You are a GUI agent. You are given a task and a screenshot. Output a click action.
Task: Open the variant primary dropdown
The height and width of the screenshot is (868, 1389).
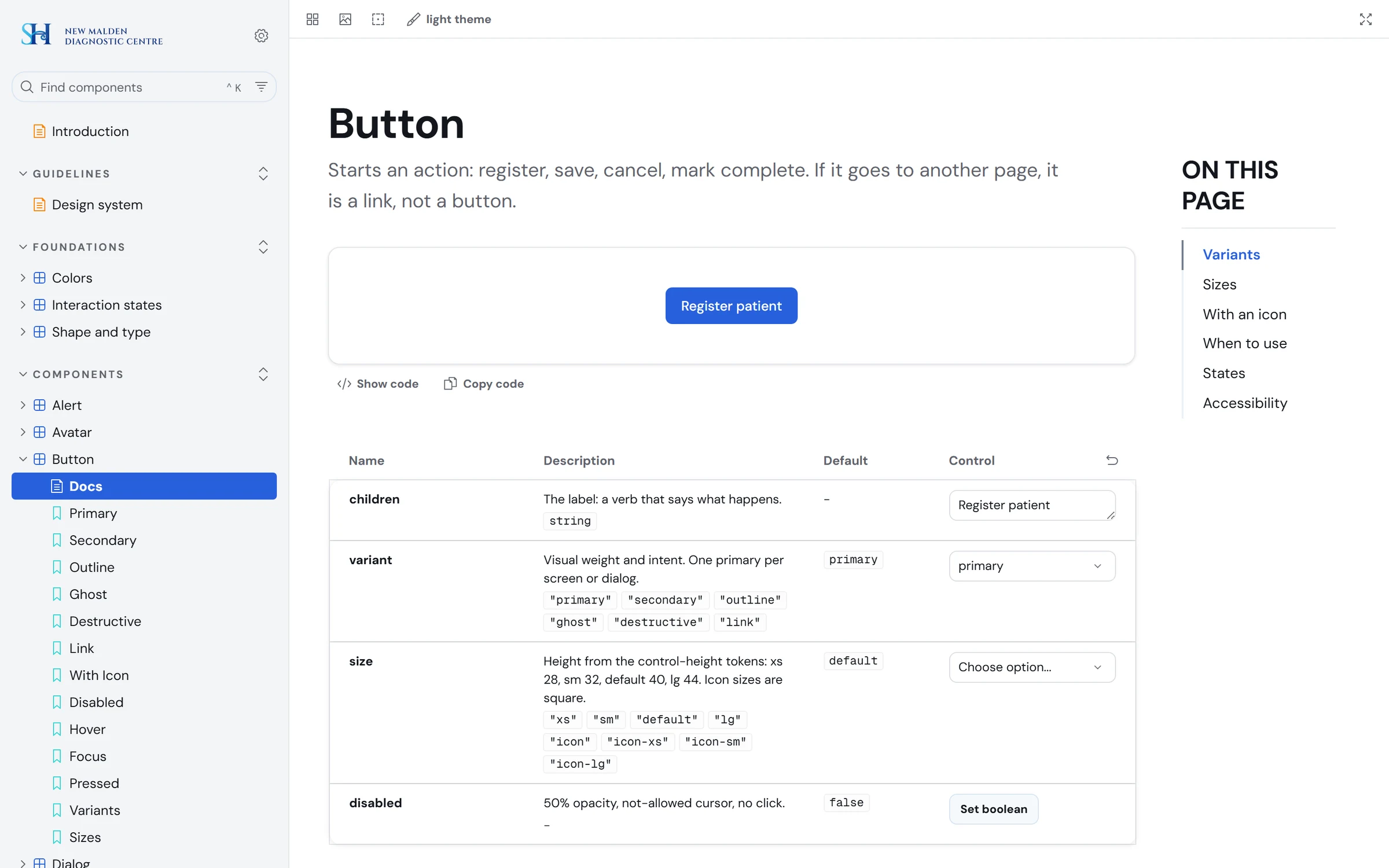(1032, 566)
